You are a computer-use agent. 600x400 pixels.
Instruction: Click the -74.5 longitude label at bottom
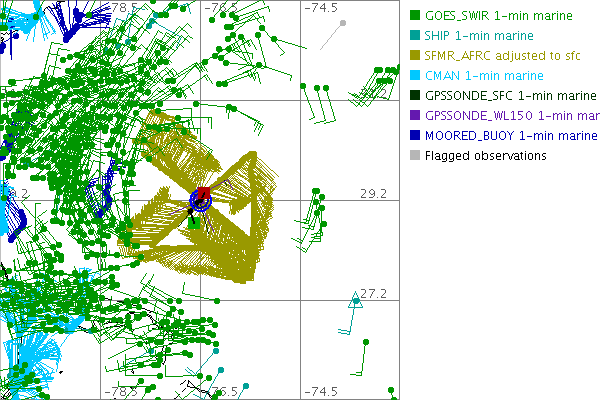coord(322,391)
